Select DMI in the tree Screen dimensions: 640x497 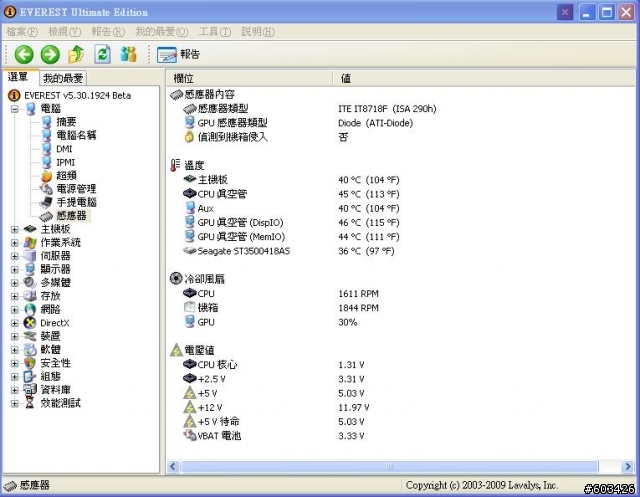click(64, 149)
